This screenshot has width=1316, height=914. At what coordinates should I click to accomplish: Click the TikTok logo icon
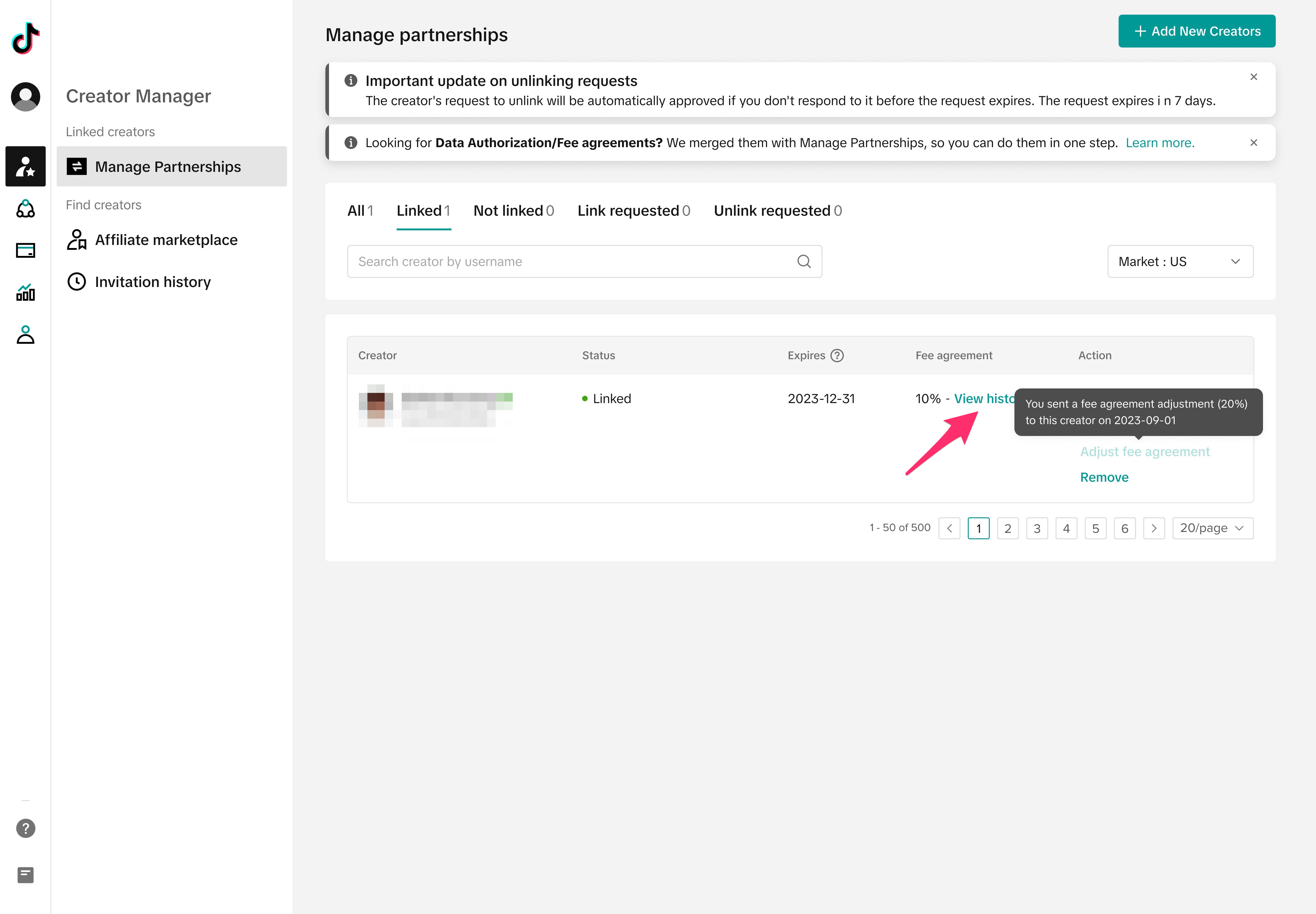pyautogui.click(x=25, y=38)
